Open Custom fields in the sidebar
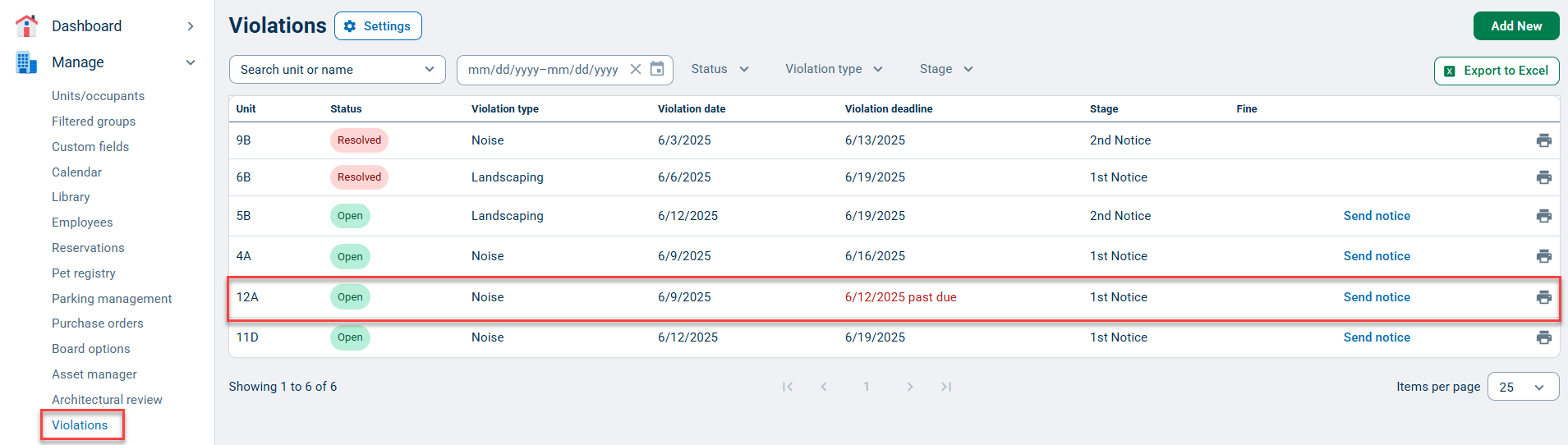This screenshot has width=1568, height=445. pyautogui.click(x=90, y=147)
